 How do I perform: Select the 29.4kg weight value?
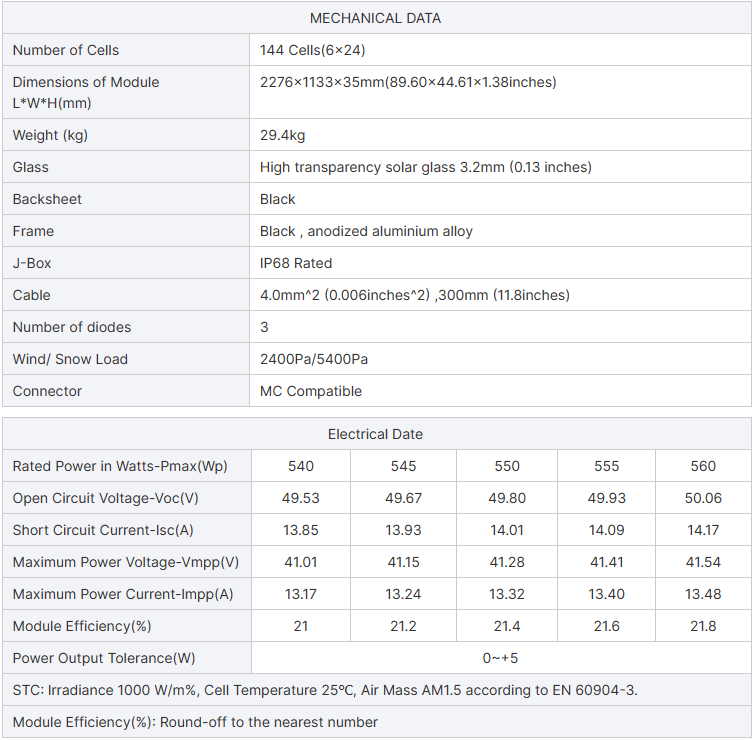pyautogui.click(x=282, y=135)
